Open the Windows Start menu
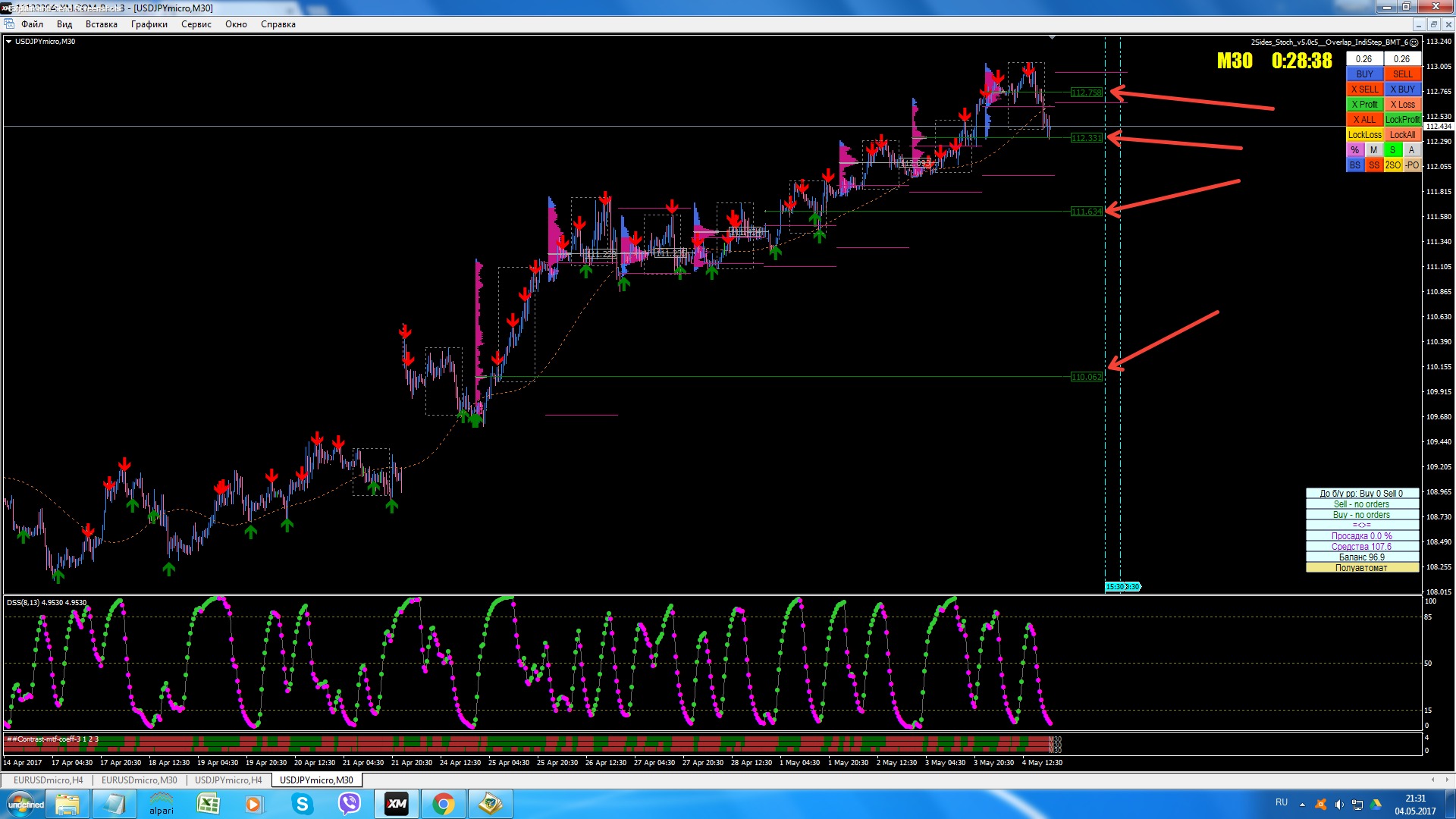The image size is (1456, 819). pos(25,804)
